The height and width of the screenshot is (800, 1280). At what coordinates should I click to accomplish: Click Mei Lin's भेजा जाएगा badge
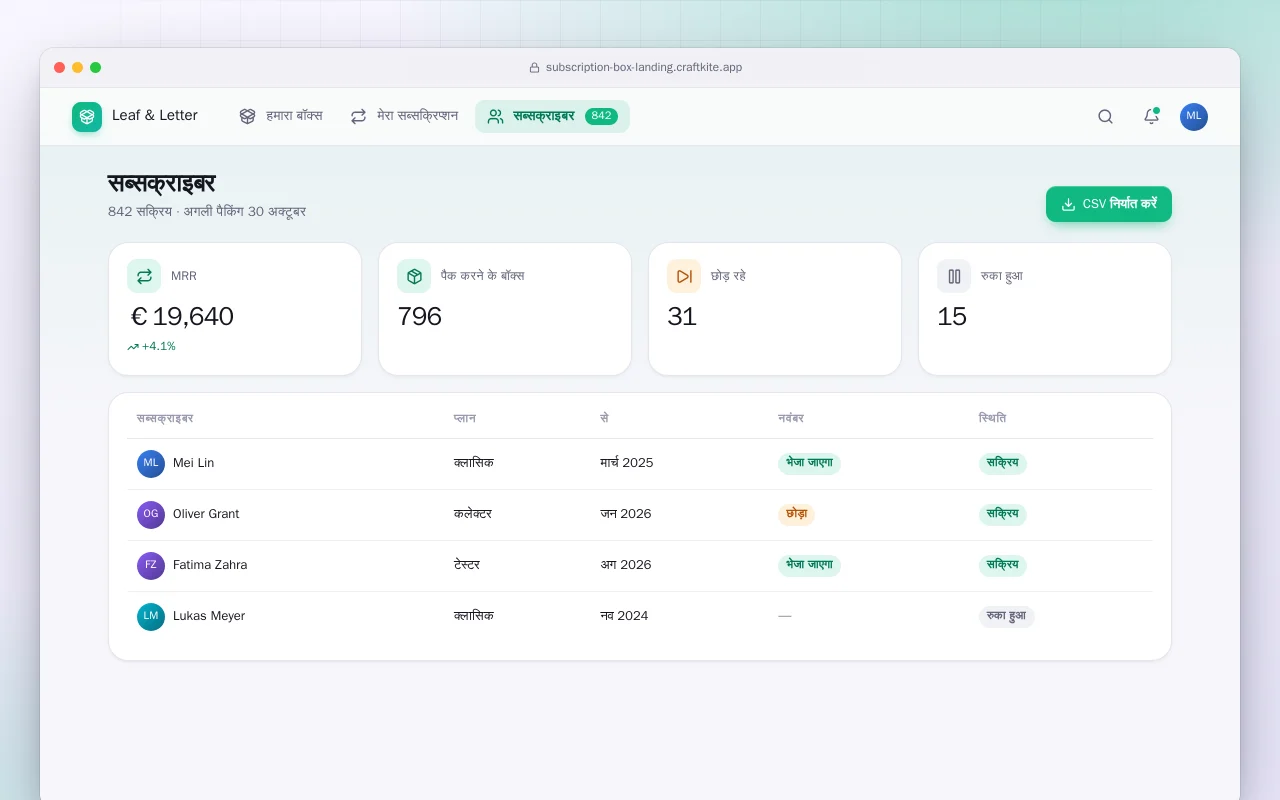coord(809,464)
